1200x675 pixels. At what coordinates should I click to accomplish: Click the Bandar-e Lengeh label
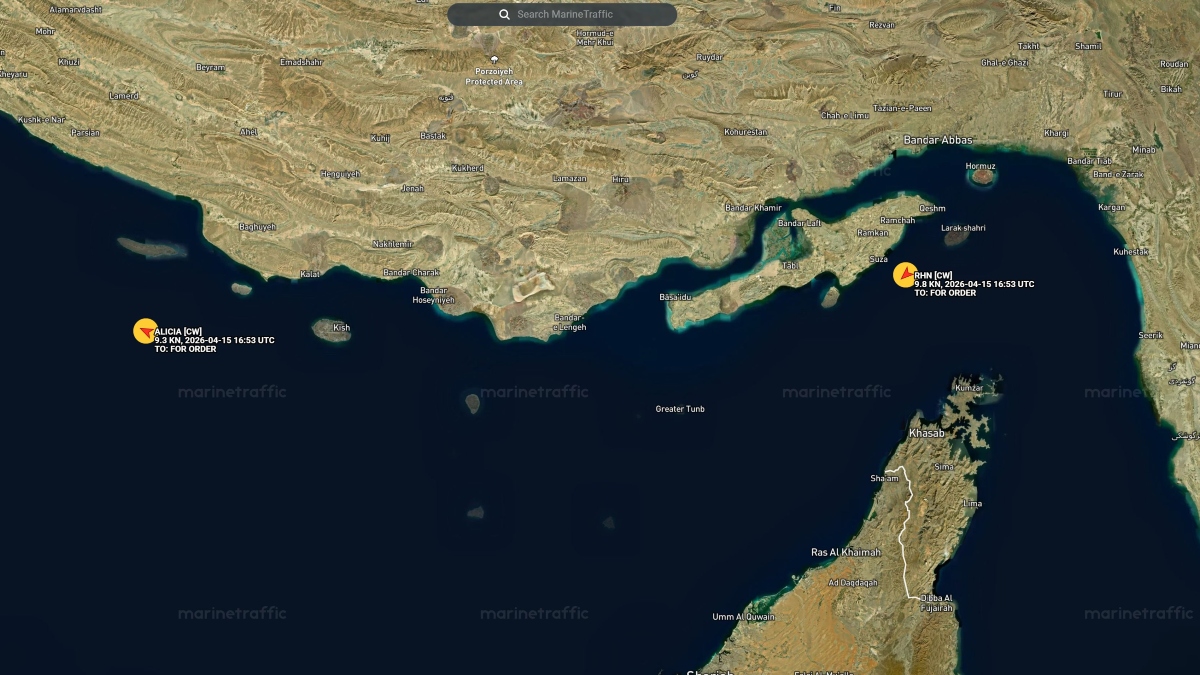[x=570, y=323]
